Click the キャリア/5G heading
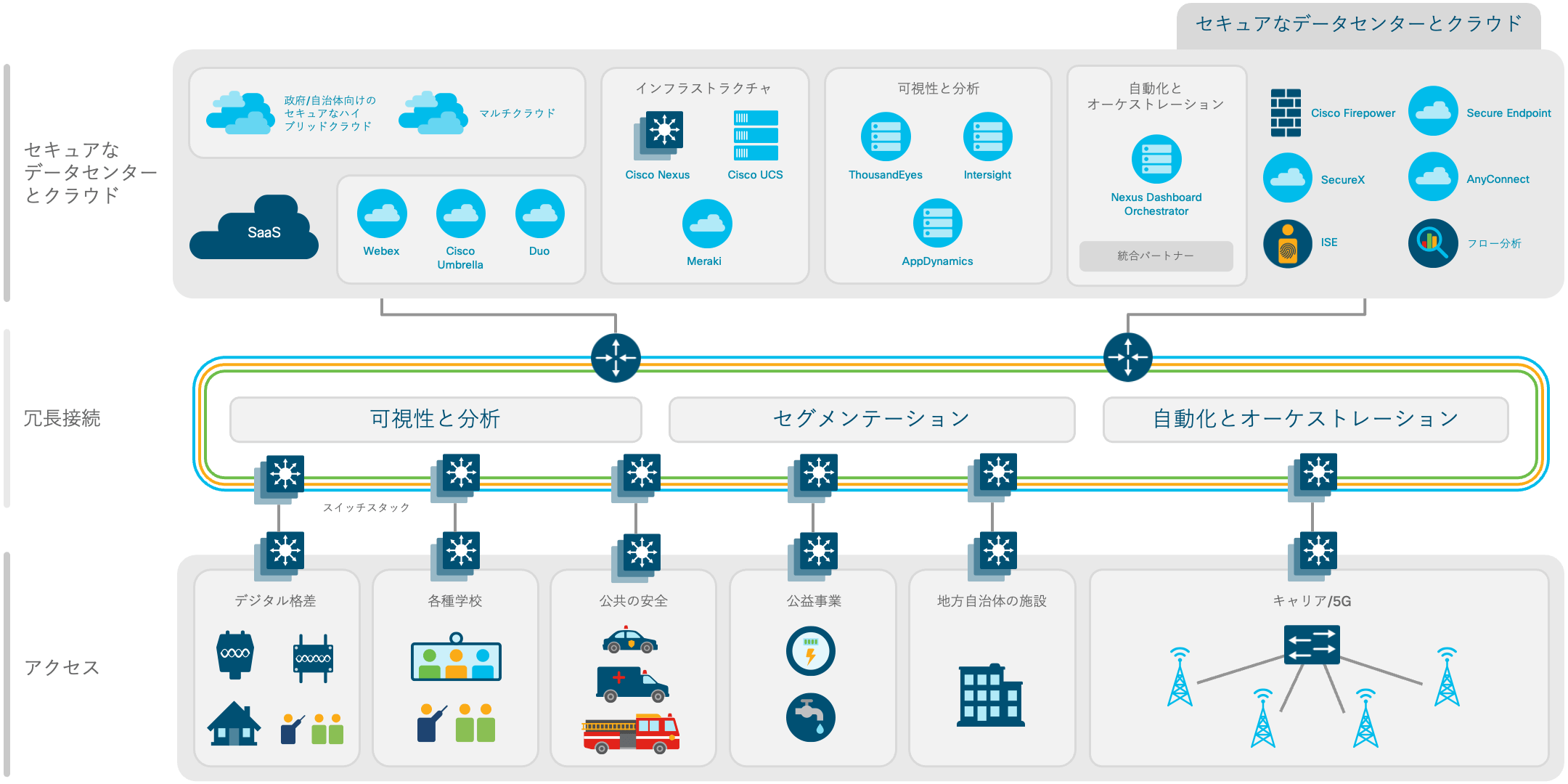The width and height of the screenshot is (1568, 784). pos(1312,601)
